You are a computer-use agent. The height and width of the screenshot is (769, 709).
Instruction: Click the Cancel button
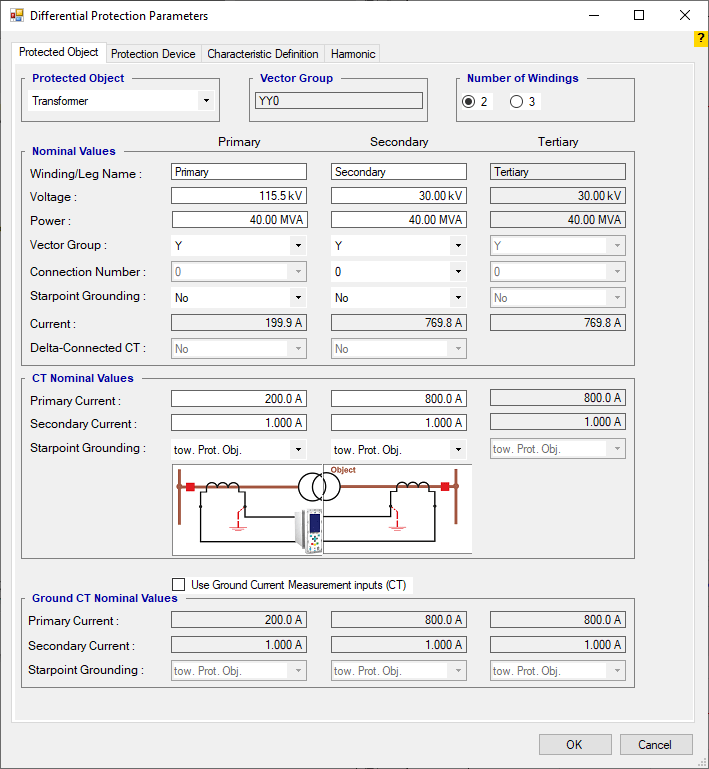655,744
